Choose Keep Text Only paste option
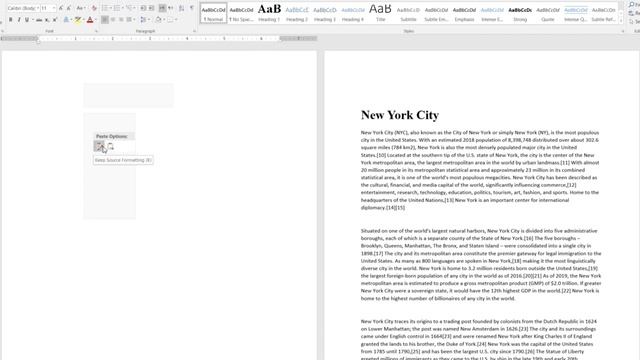The image size is (640, 360). coord(111,146)
